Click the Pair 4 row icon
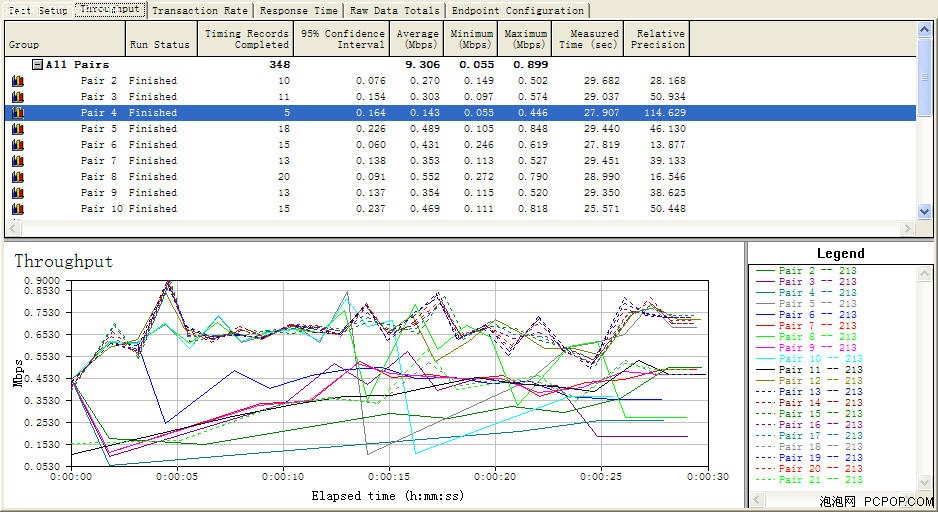The image size is (938, 512). coord(18,113)
